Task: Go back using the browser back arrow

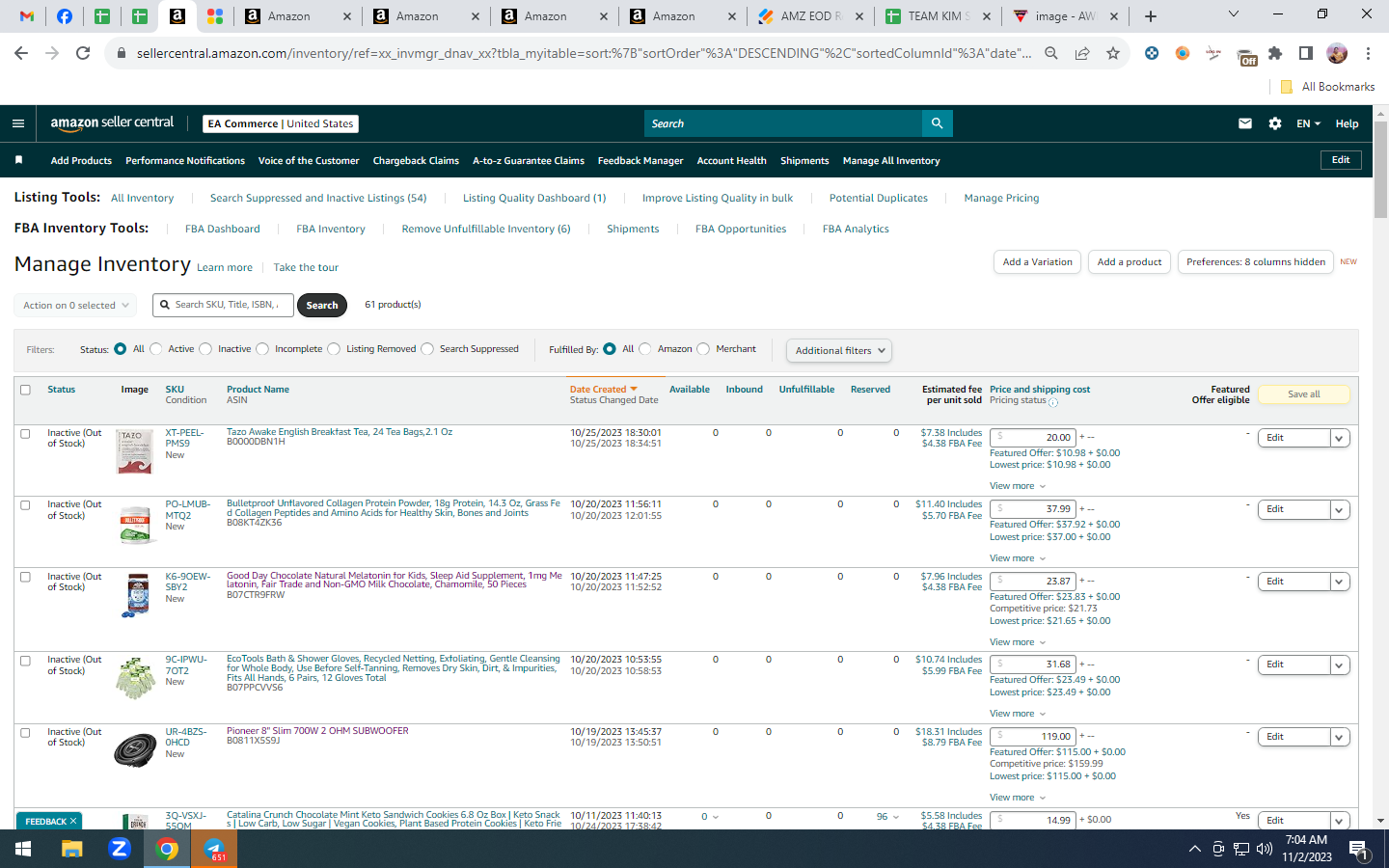Action: pyautogui.click(x=21, y=53)
